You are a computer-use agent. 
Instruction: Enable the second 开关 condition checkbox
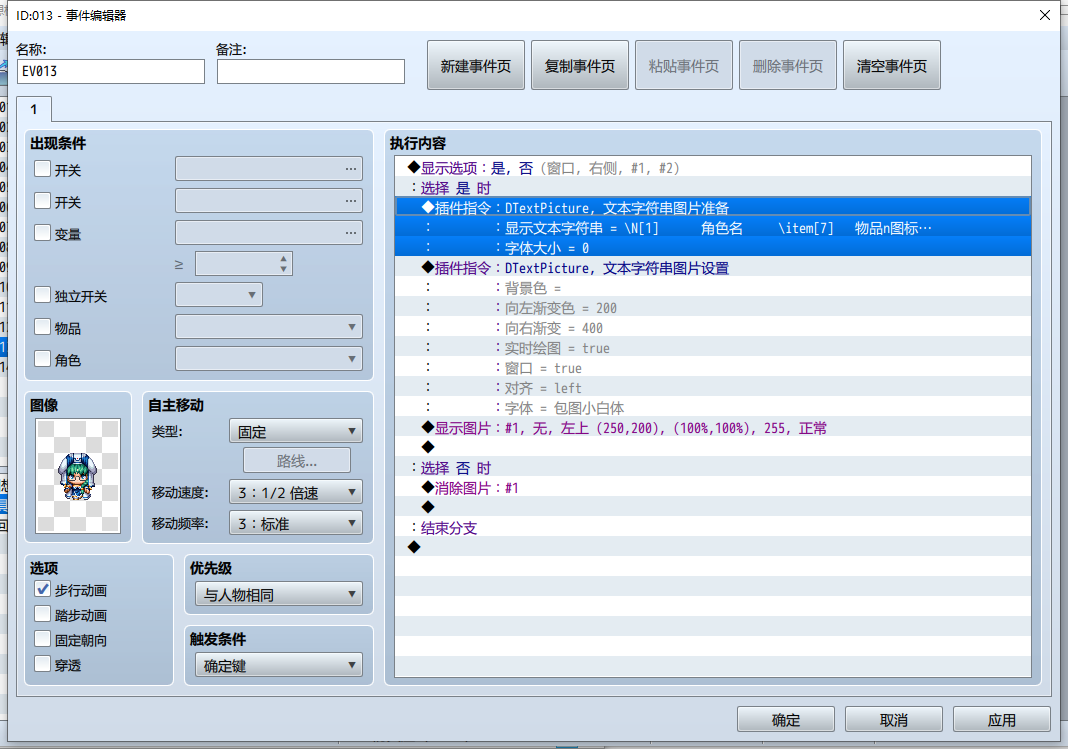click(42, 201)
